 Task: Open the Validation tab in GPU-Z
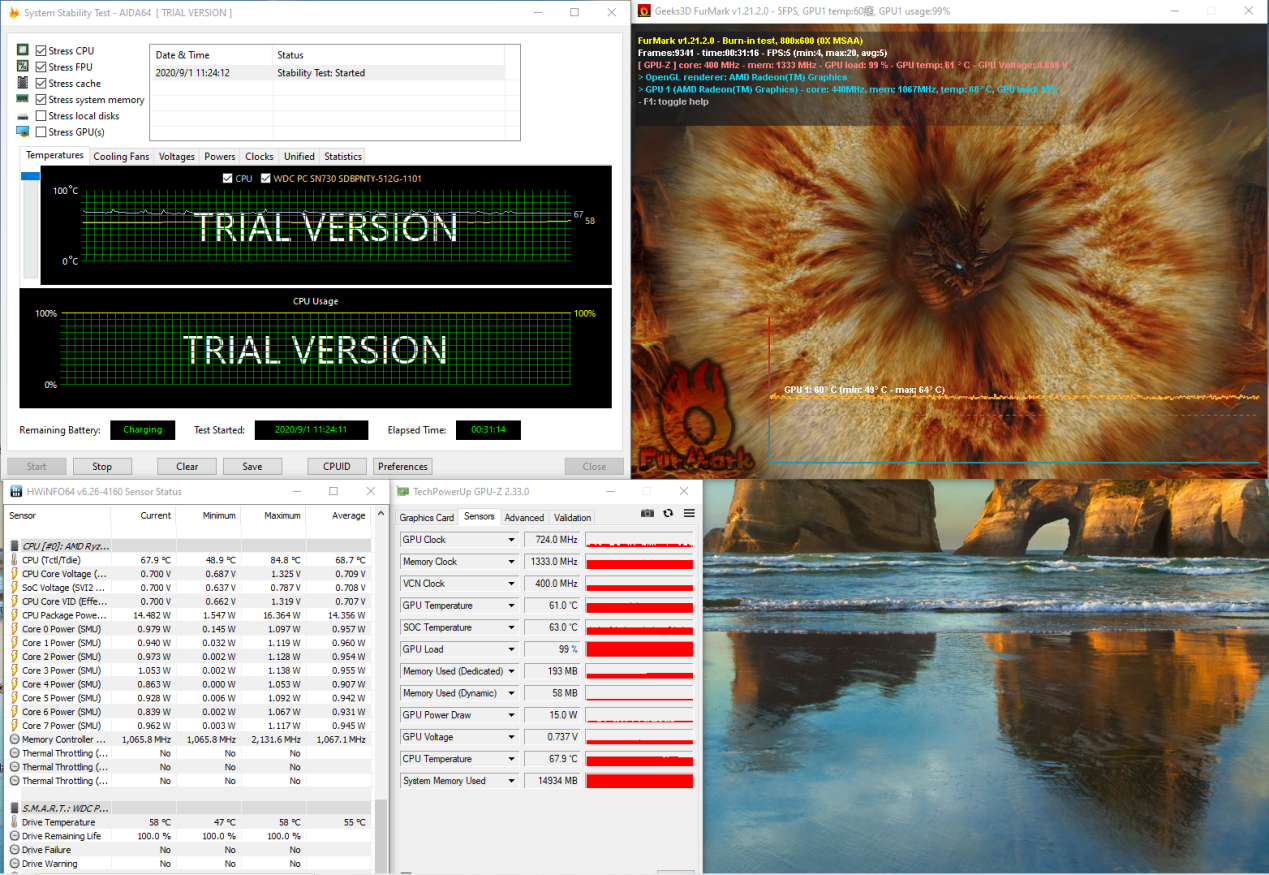573,518
